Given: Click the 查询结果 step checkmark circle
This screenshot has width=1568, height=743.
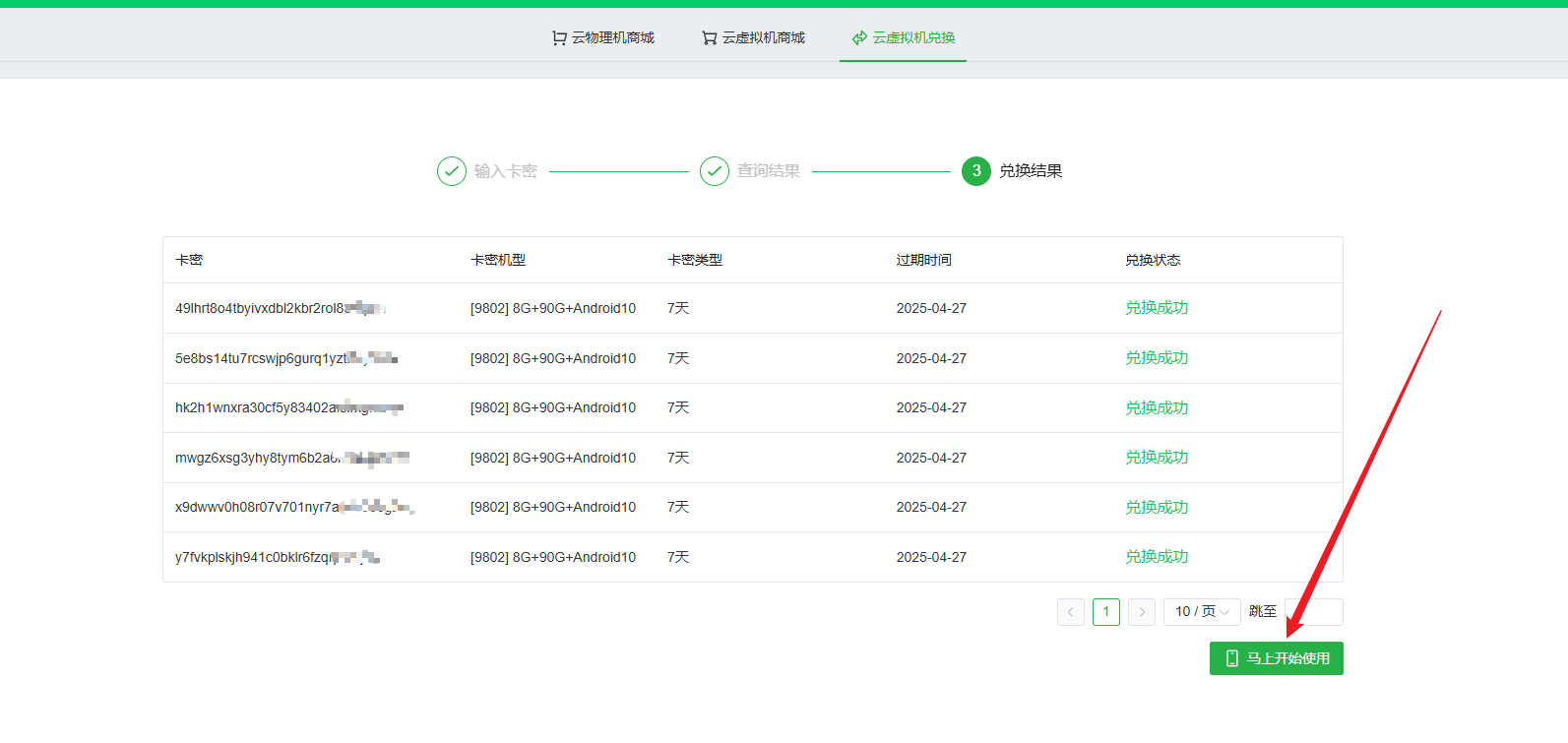Looking at the screenshot, I should pyautogui.click(x=715, y=171).
